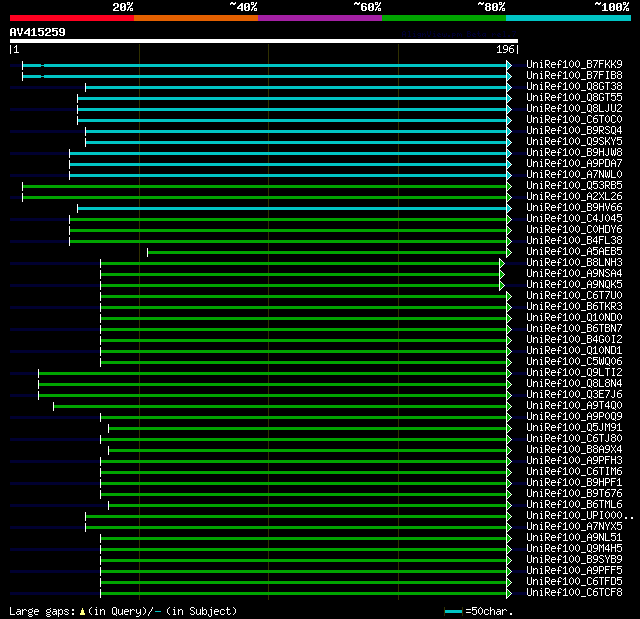640x619 pixels.
Task: Click the UniRef100_B9HPF1 text
Action: point(574,483)
